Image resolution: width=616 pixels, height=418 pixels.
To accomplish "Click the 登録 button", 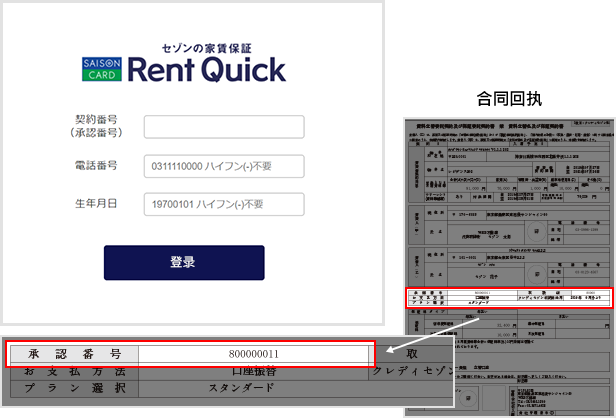I will point(184,262).
